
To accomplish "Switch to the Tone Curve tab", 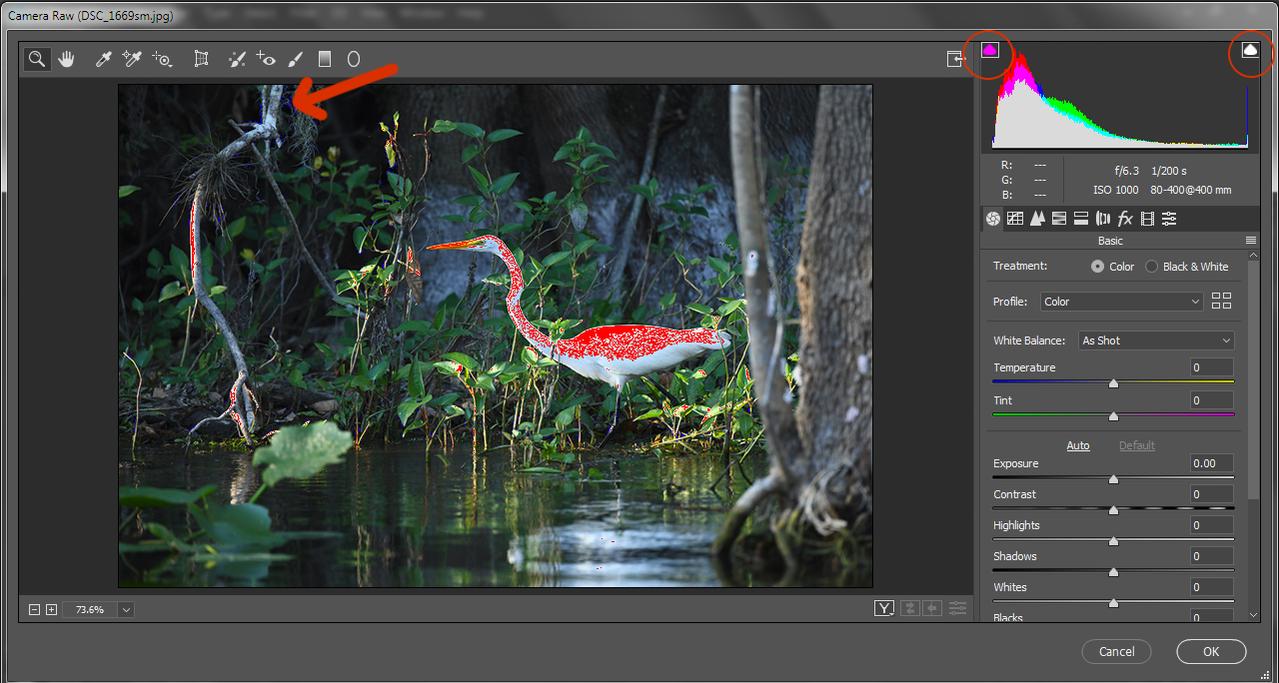I will click(x=1015, y=219).
